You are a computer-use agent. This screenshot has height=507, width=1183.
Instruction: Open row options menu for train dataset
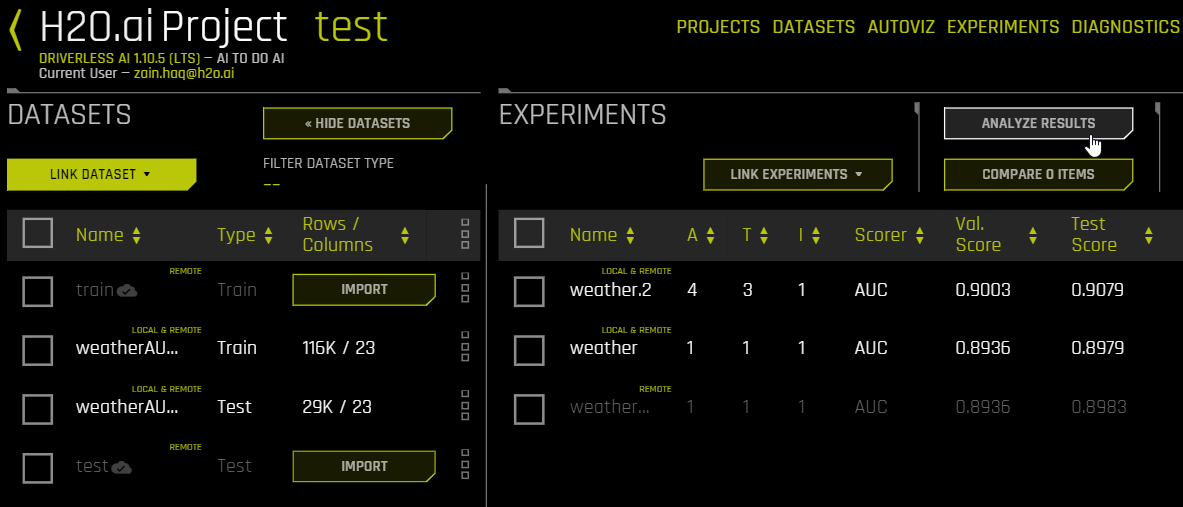point(465,288)
